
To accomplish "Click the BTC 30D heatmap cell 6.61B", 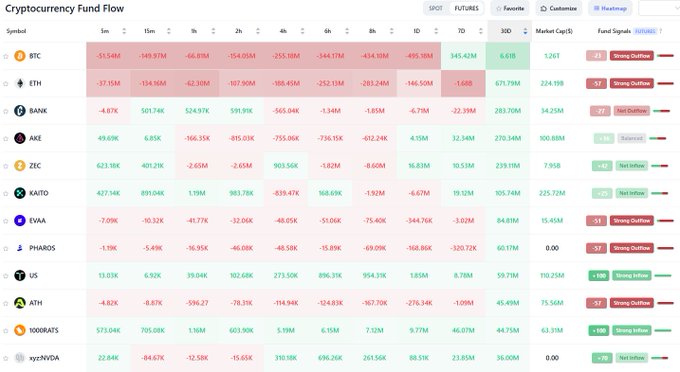I will tap(507, 56).
